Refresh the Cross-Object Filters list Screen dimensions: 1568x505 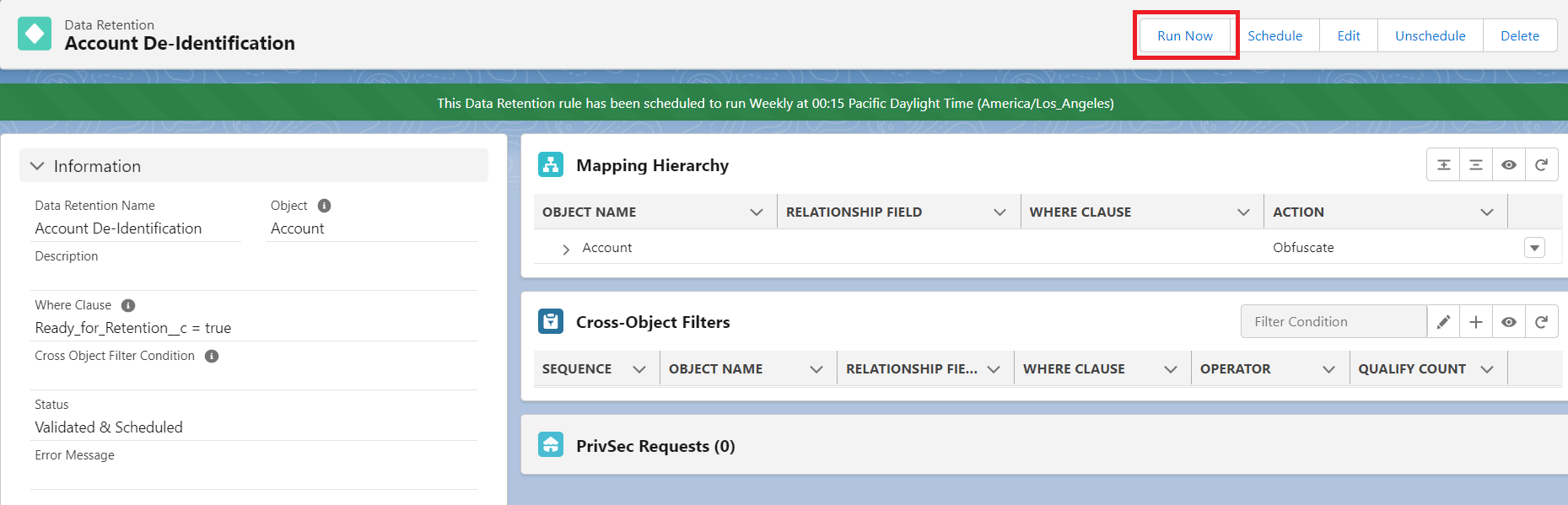tap(1541, 322)
